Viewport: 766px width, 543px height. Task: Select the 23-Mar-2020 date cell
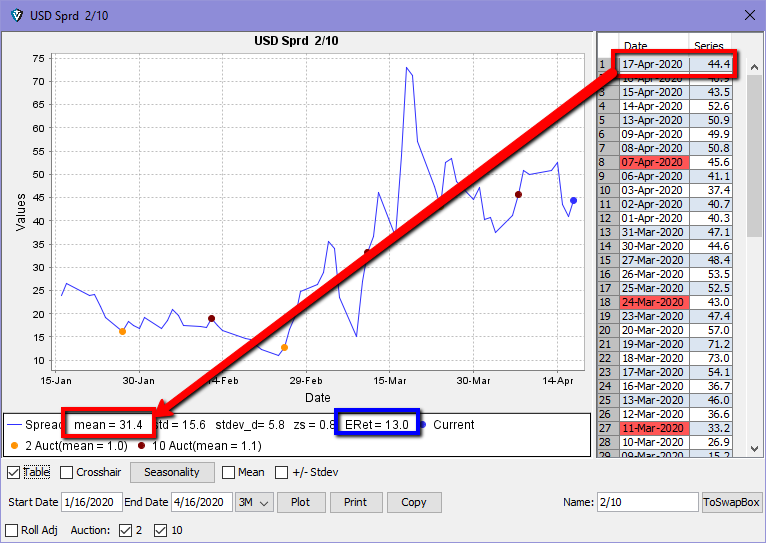click(x=654, y=316)
